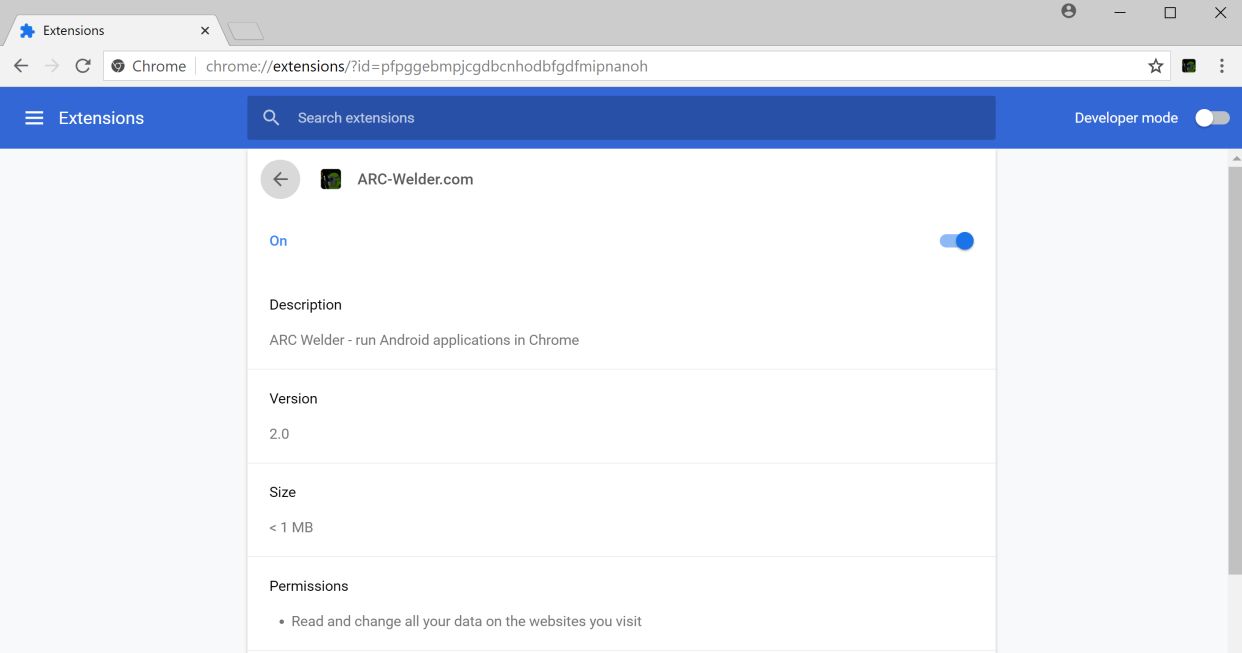Open the Chrome profile avatar icon
Image resolution: width=1242 pixels, height=653 pixels.
pos(1069,11)
